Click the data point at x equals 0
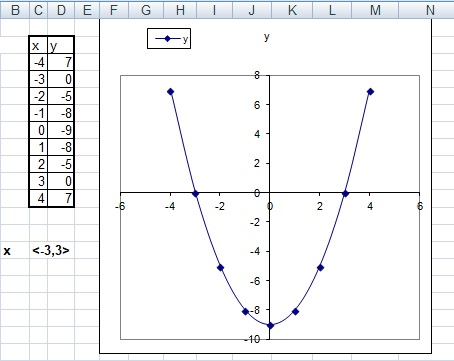 (x=270, y=326)
